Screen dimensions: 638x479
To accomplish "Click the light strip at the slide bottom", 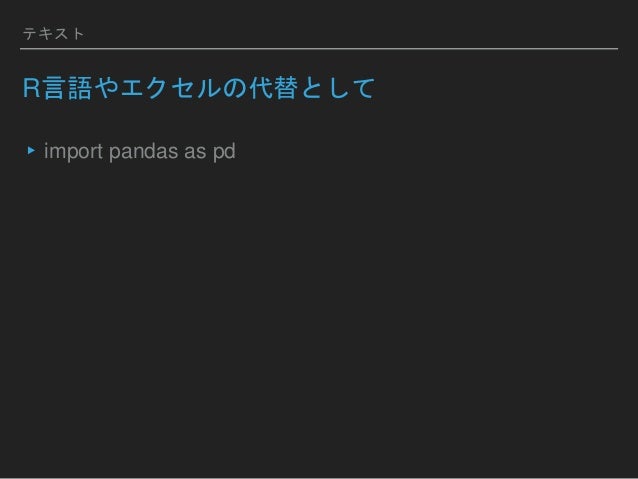I will pyautogui.click(x=319, y=478).
